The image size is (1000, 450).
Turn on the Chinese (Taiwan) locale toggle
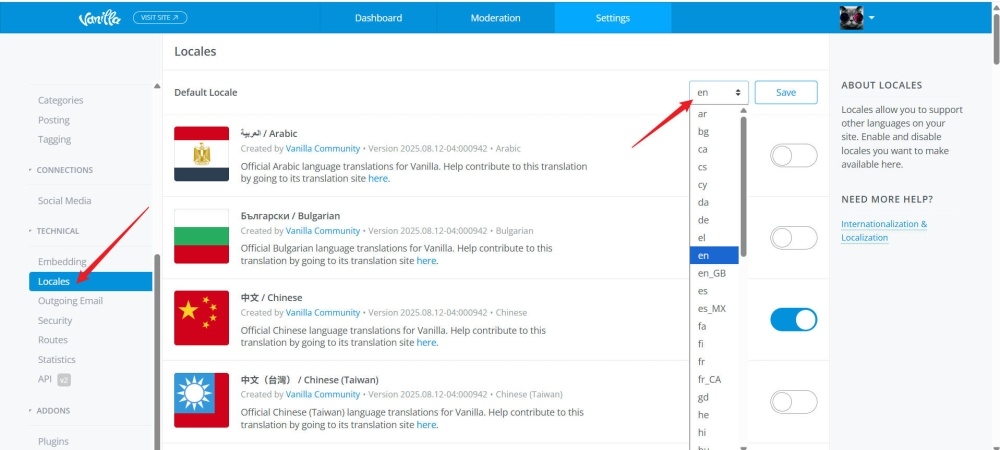click(793, 401)
